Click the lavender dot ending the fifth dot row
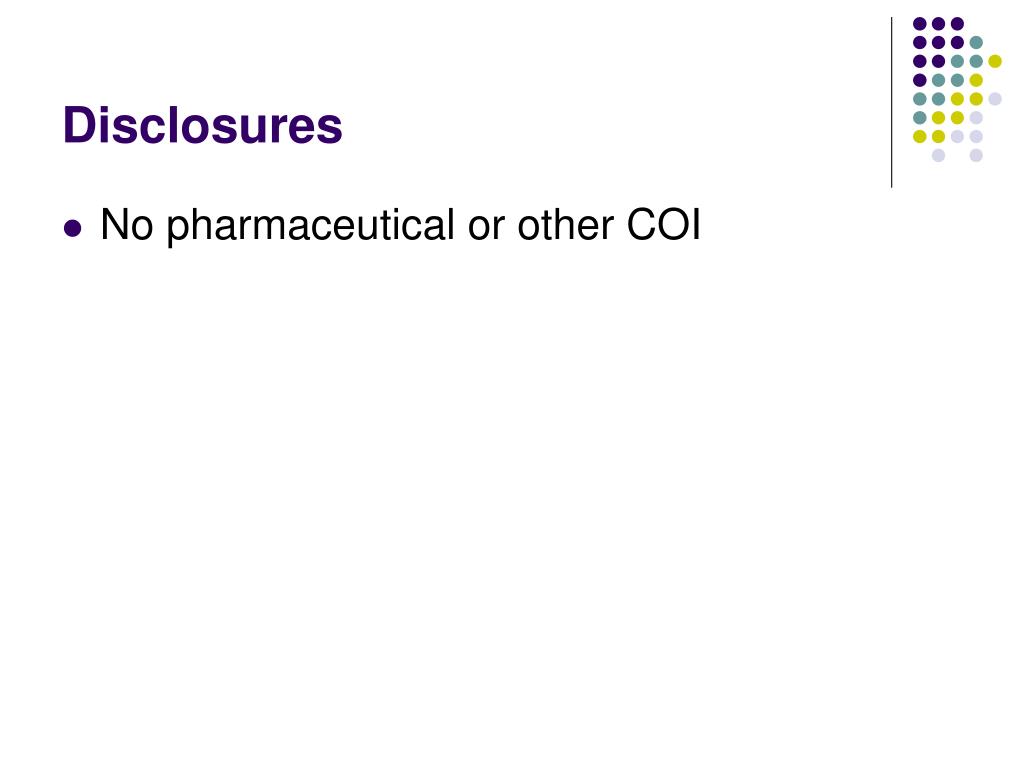The height and width of the screenshot is (768, 1024). tap(995, 99)
